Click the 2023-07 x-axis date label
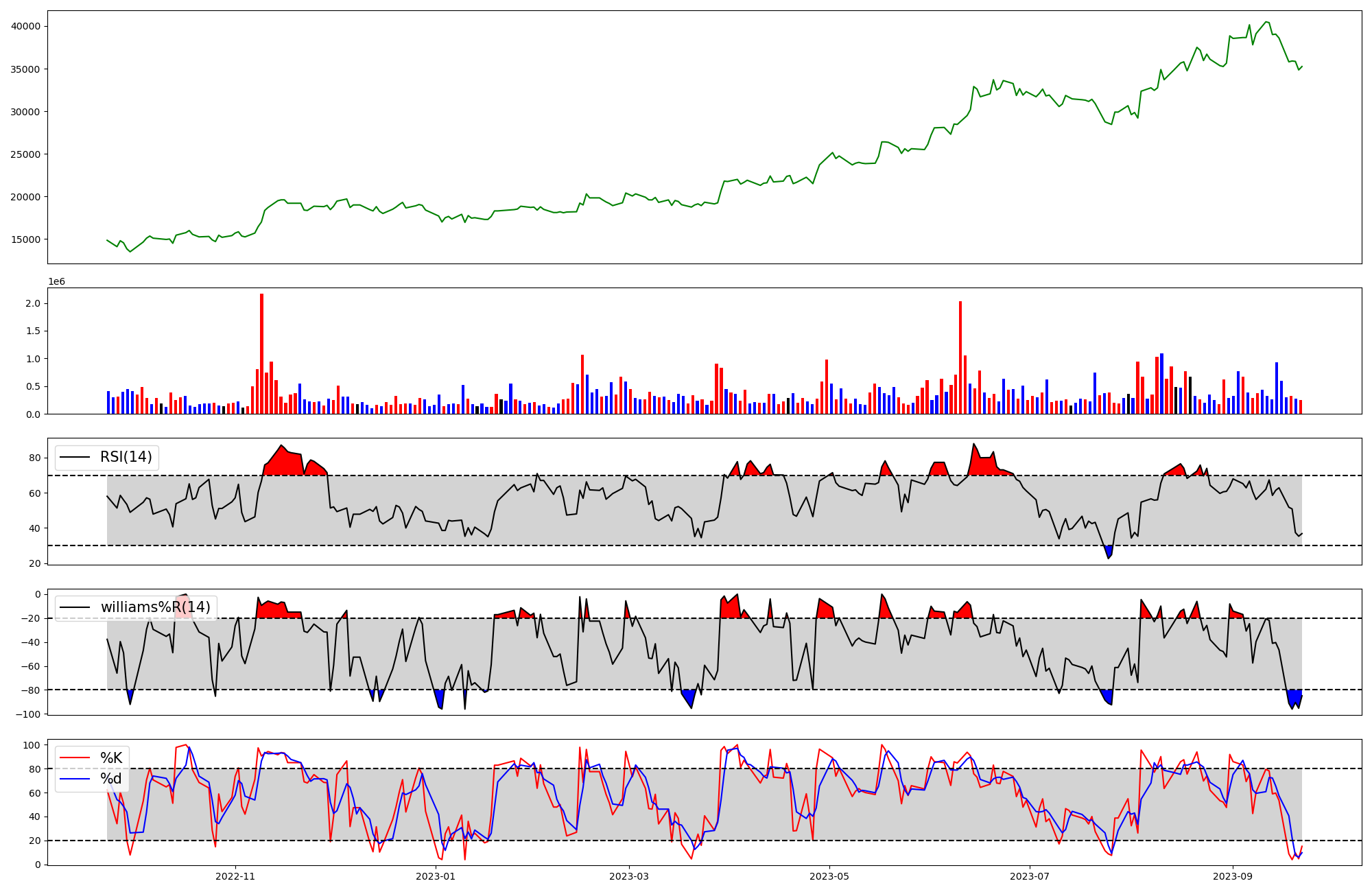 click(x=1030, y=876)
